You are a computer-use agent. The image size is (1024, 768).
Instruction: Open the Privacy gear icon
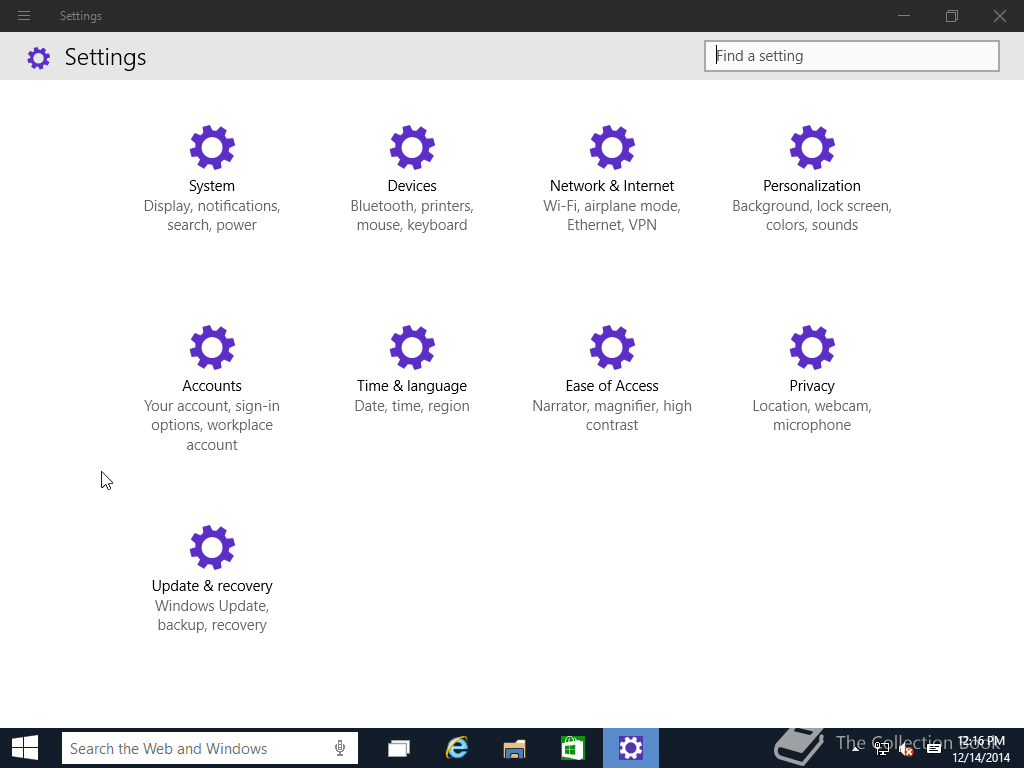pos(812,347)
